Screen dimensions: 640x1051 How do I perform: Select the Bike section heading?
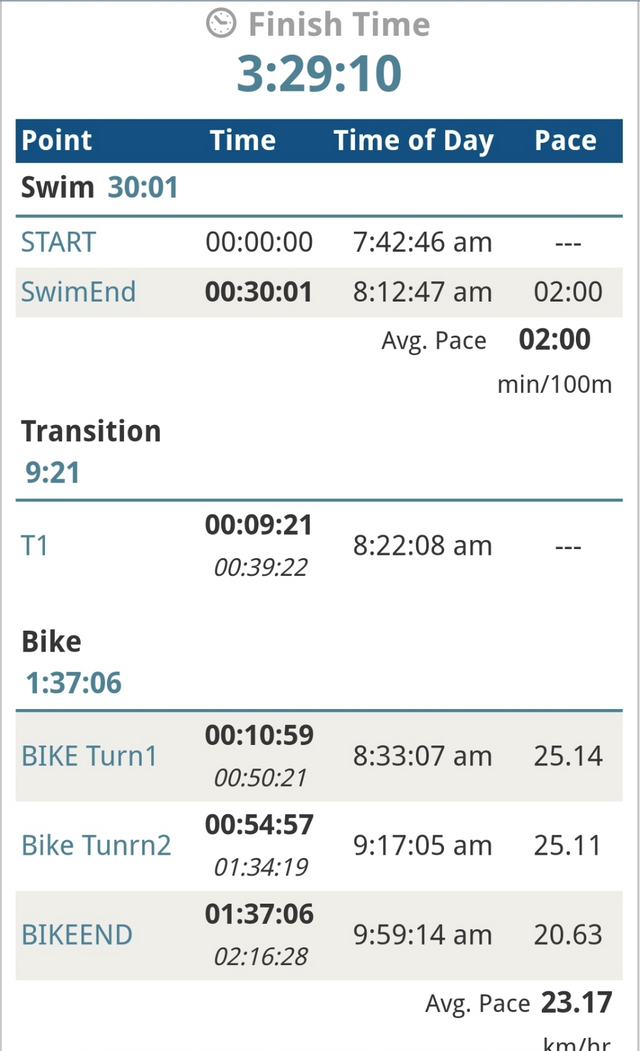point(52,641)
